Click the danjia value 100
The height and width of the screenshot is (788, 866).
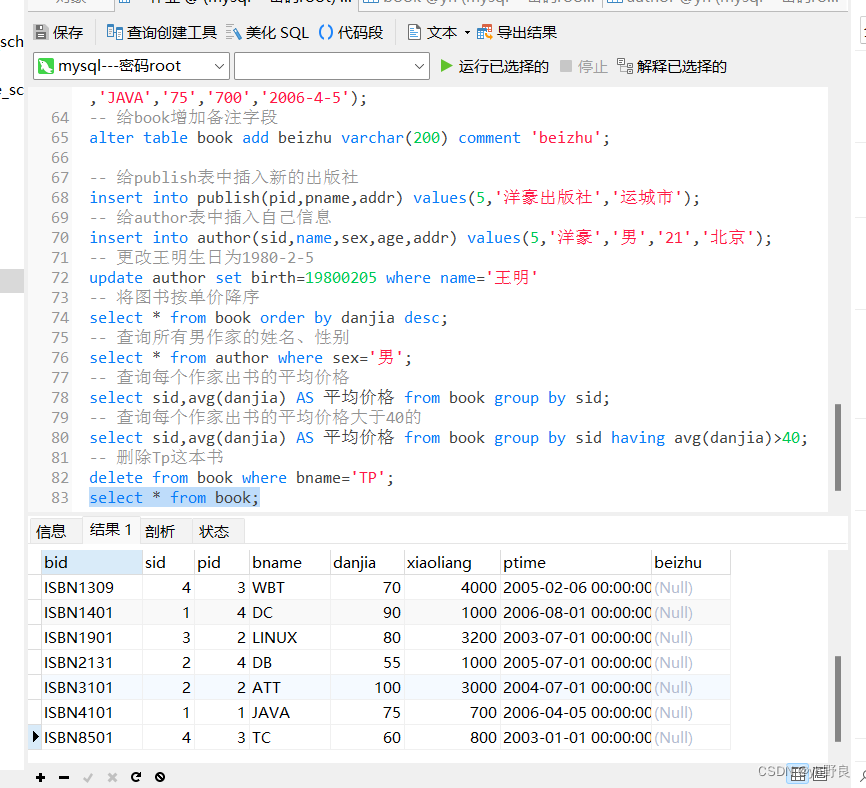367,687
